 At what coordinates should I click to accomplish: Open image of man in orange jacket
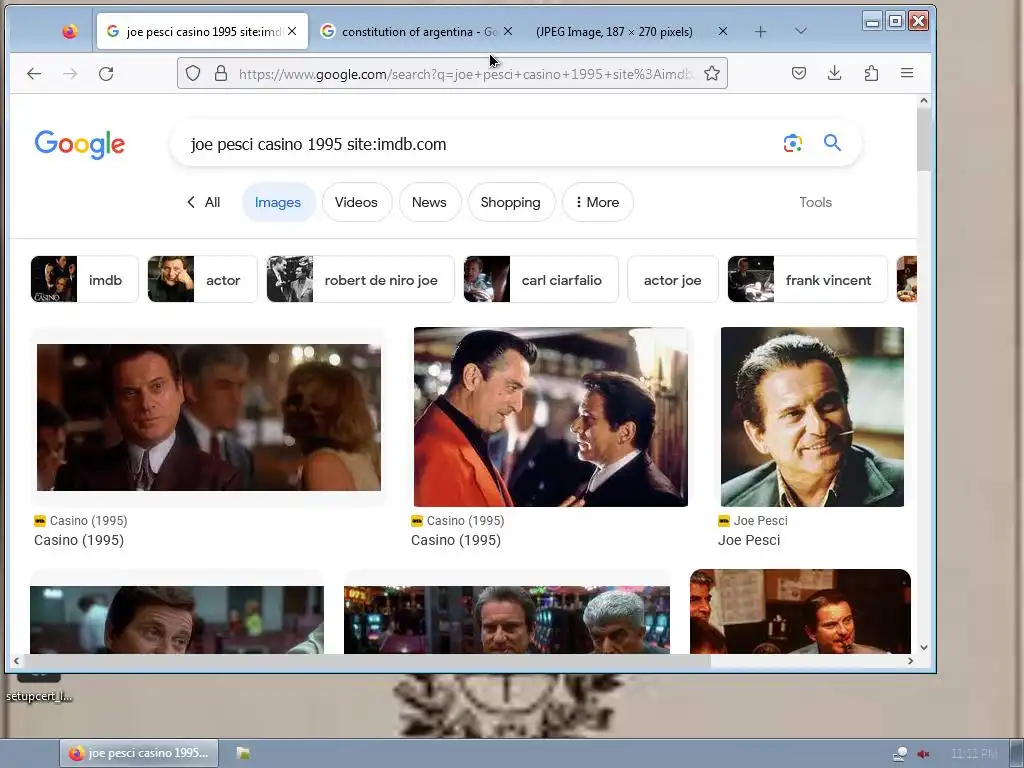(551, 417)
